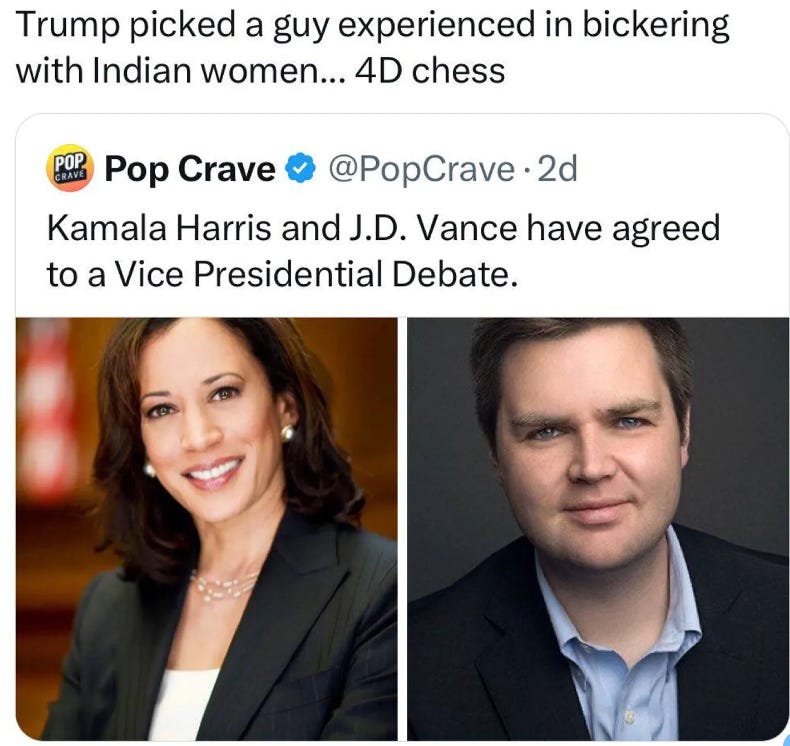This screenshot has width=790, height=746.
Task: Click the pearl necklace in the left photo
Action: coord(224,586)
